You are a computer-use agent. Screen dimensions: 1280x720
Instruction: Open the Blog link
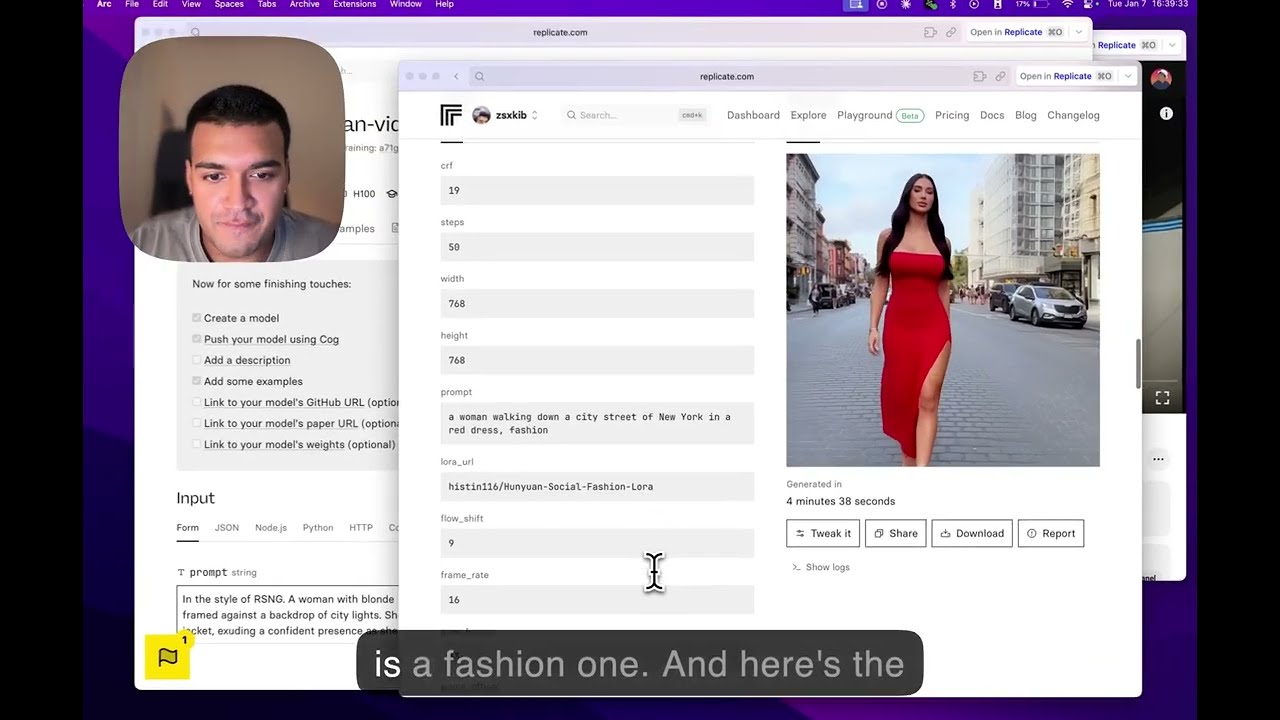(x=1026, y=115)
